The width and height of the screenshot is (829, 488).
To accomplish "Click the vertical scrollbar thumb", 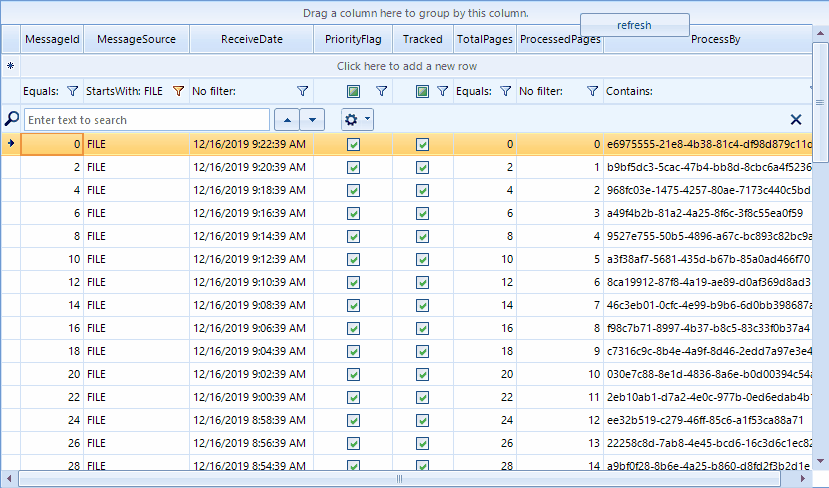I will point(820,103).
